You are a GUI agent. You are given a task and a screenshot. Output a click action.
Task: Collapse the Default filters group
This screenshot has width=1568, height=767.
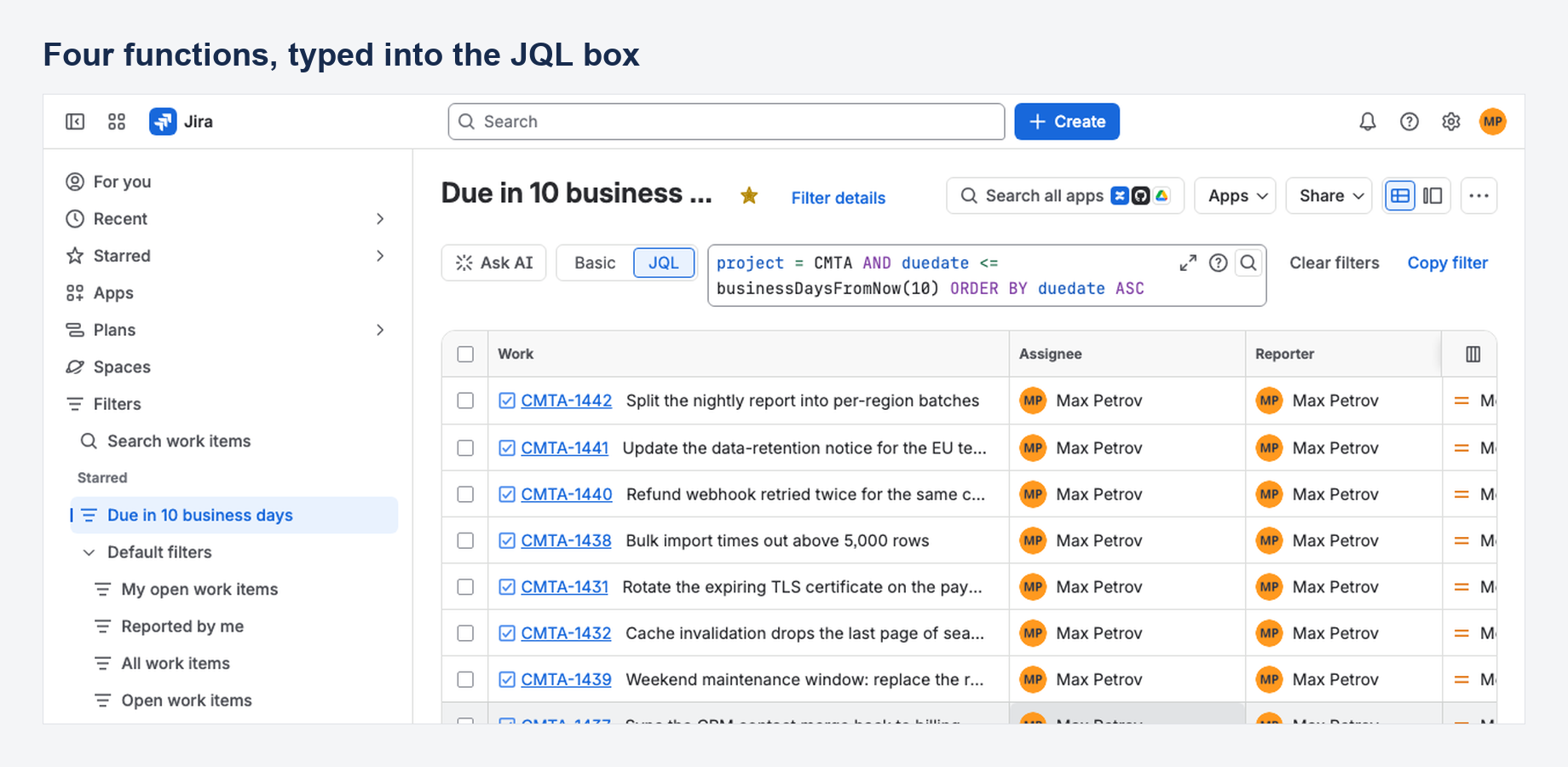coord(89,552)
